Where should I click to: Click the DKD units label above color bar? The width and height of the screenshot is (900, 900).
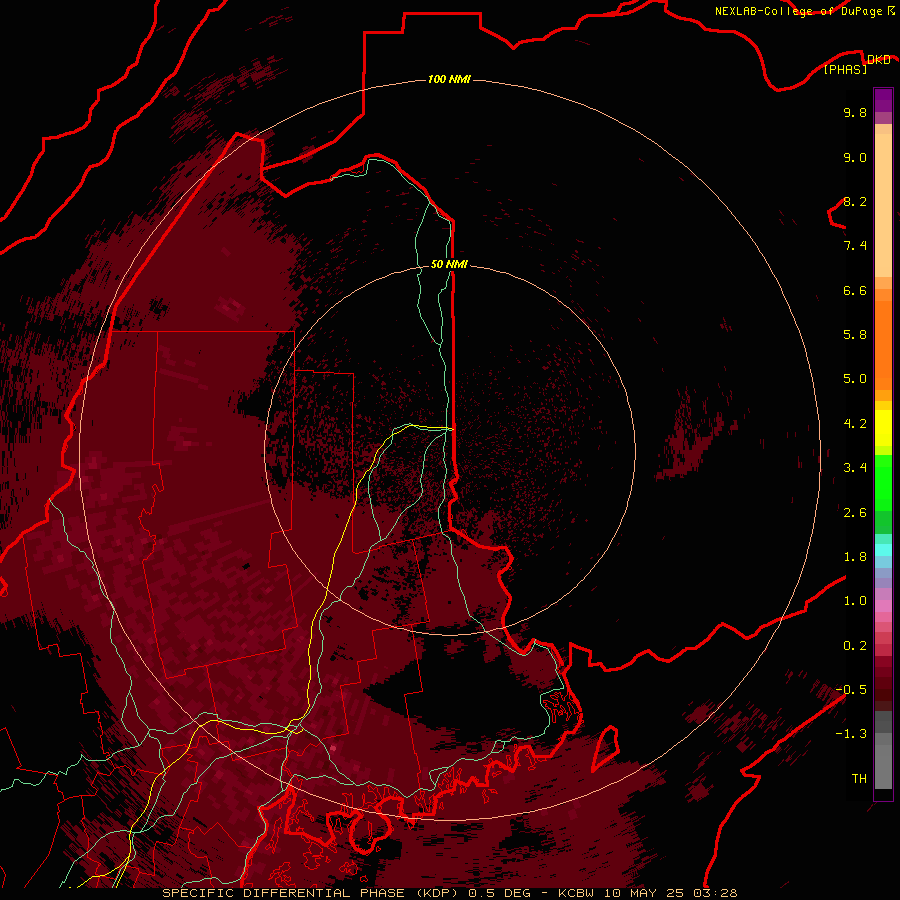tap(878, 59)
